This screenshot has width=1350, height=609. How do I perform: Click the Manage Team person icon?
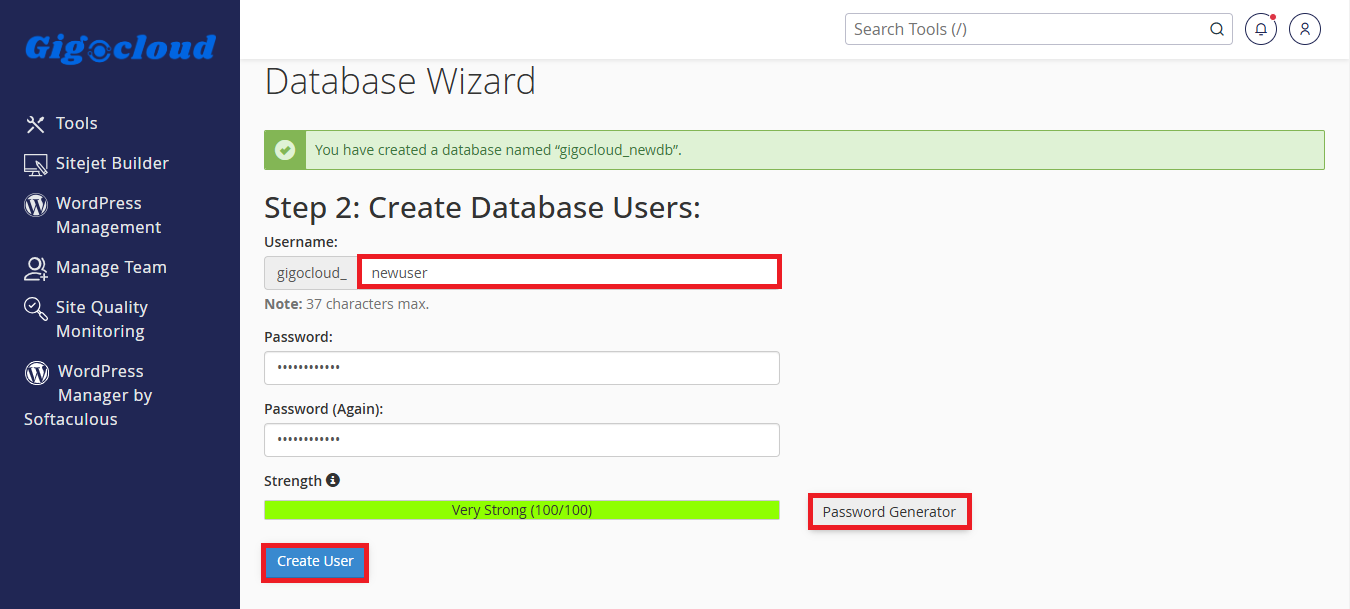point(36,268)
